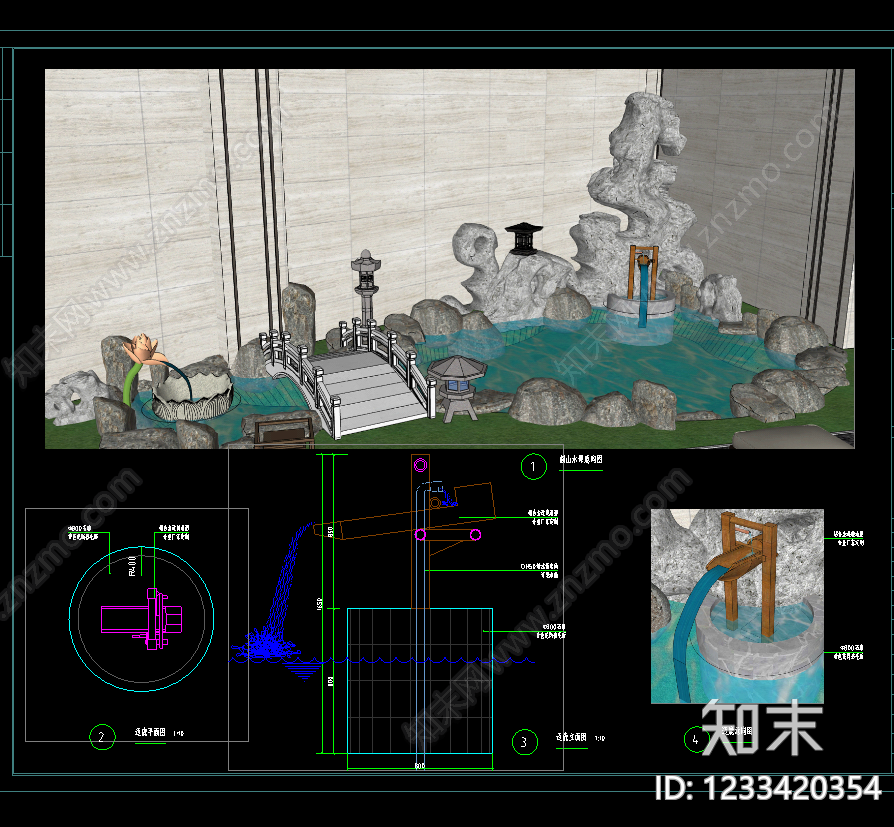894x827 pixels.
Task: Select the 1650 vertical dimension text
Action: point(320,603)
